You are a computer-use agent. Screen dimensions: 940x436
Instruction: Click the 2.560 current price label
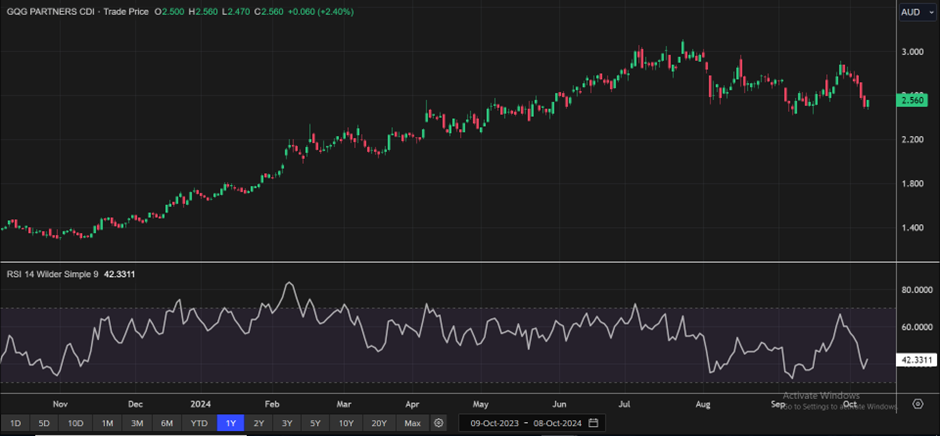[x=911, y=99]
